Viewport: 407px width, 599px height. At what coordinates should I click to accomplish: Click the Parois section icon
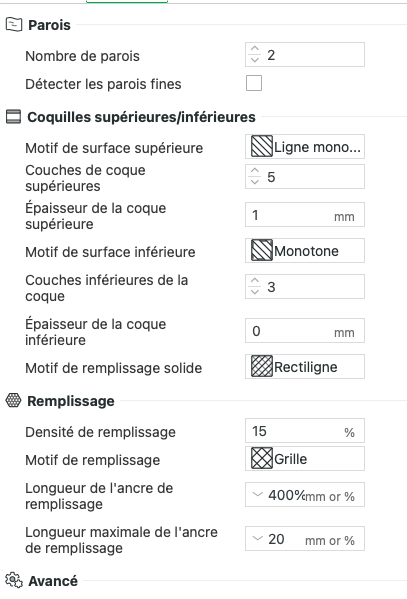point(14,25)
